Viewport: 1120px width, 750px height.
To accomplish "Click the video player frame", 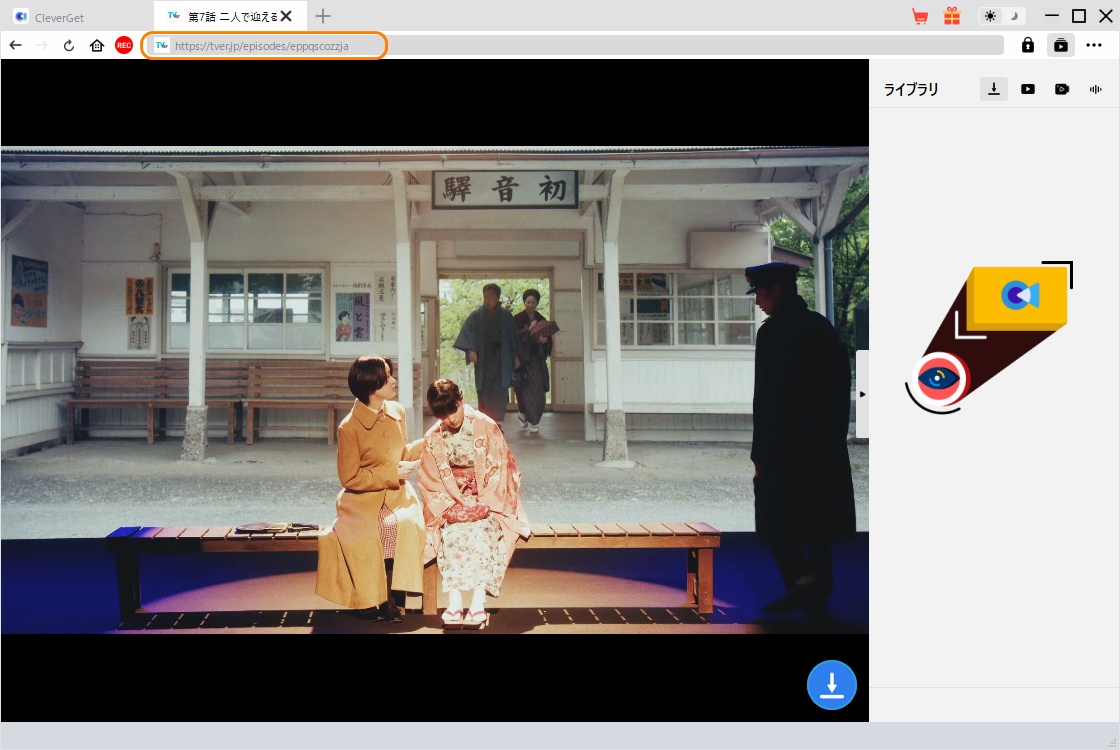I will click(x=434, y=390).
